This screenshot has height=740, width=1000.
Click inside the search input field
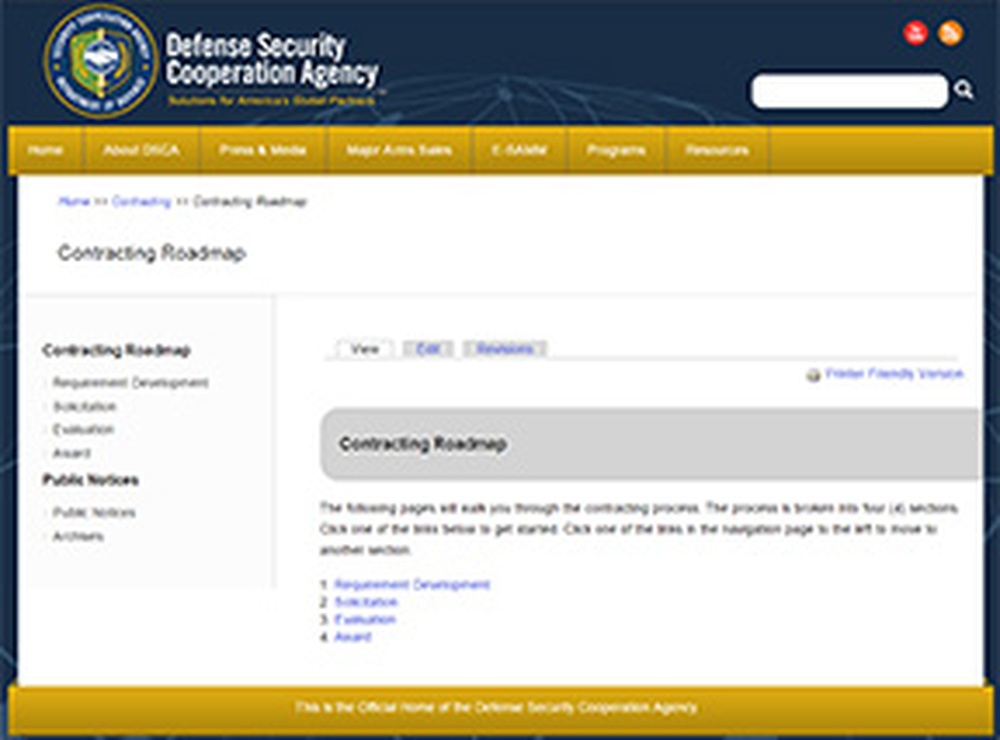point(848,90)
